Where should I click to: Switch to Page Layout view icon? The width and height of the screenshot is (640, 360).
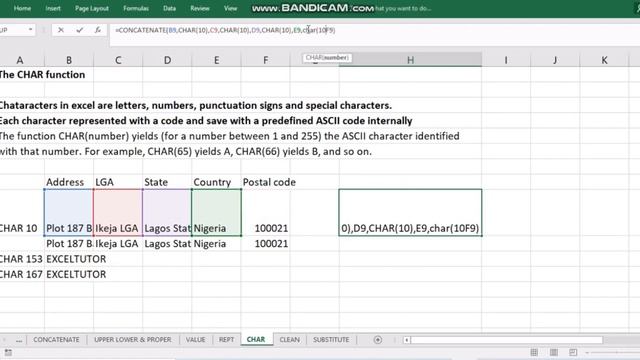pos(553,352)
